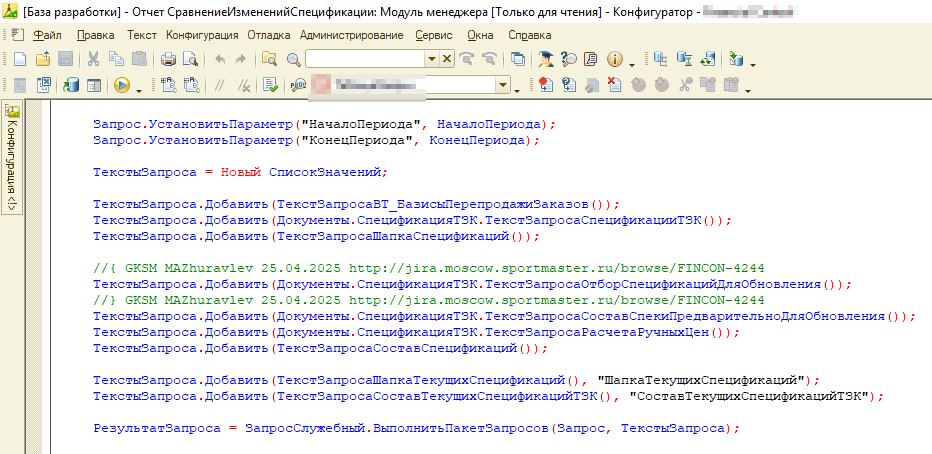
Task: Click the magnifier Find icon
Action: tap(294, 59)
